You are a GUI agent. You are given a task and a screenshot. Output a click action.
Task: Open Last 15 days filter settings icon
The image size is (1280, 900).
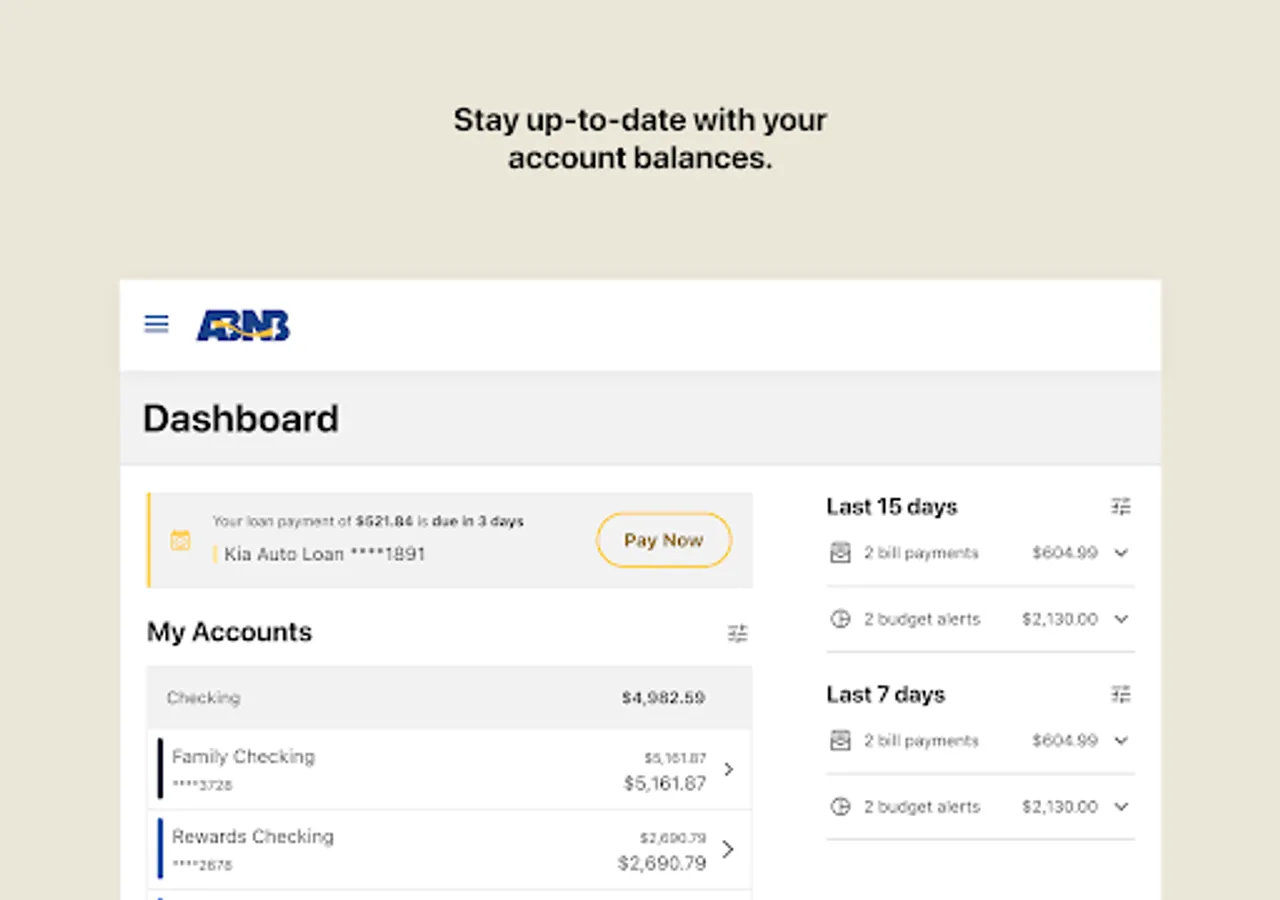pos(1121,507)
